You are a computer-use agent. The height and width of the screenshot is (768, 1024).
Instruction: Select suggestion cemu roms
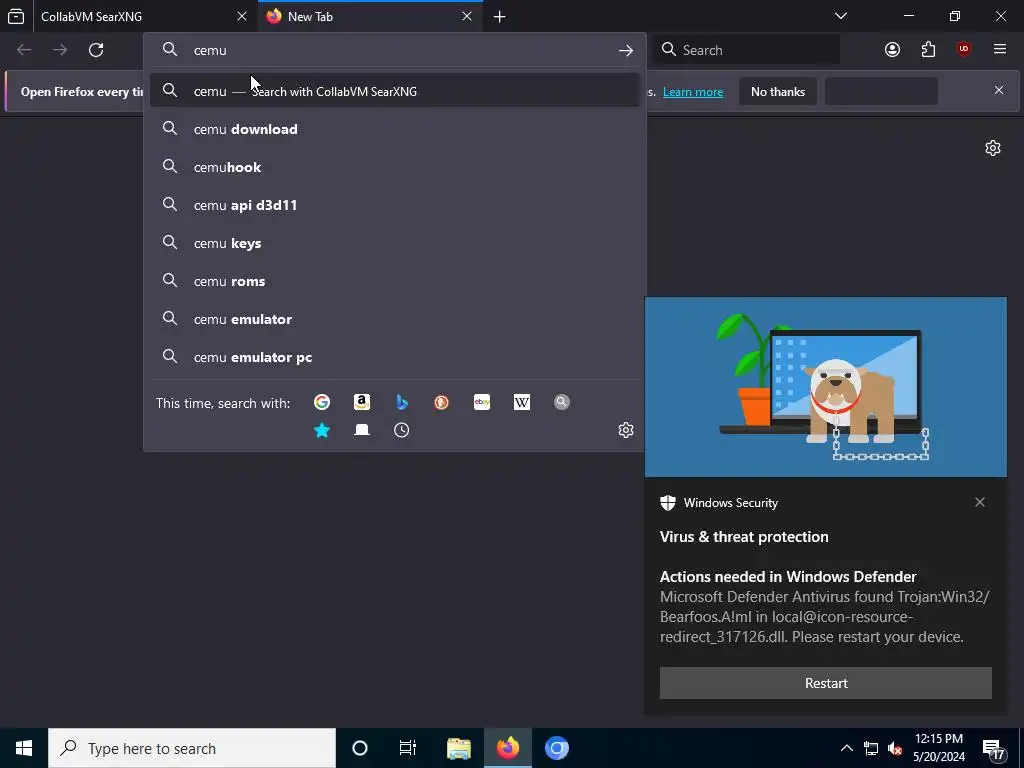point(394,281)
